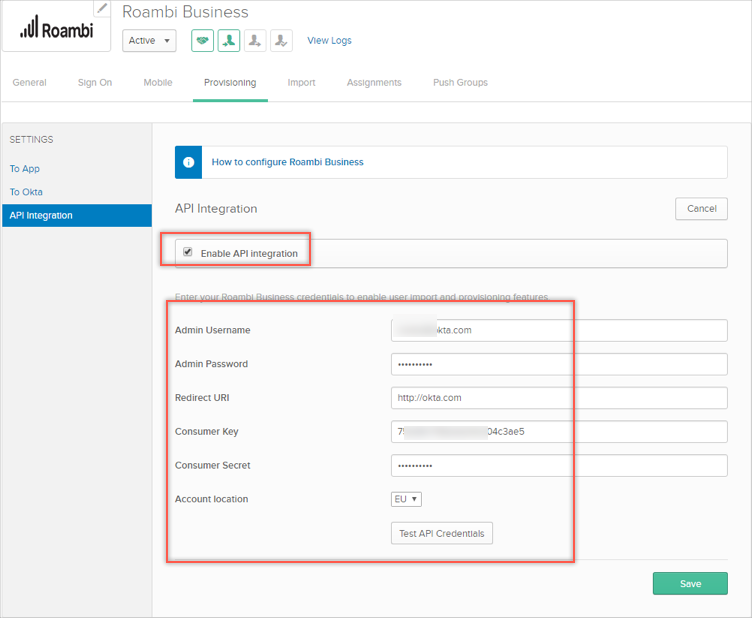752x618 pixels.
Task: Click the gray user with arrow icon
Action: pos(255,41)
